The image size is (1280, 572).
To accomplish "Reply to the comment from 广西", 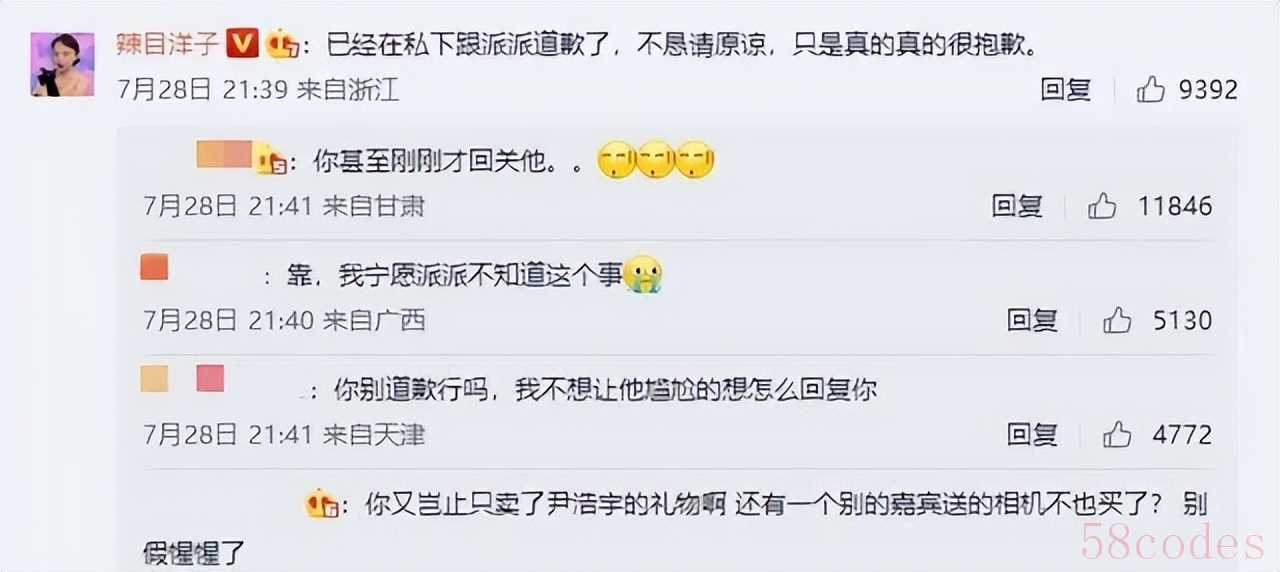I will (1032, 320).
